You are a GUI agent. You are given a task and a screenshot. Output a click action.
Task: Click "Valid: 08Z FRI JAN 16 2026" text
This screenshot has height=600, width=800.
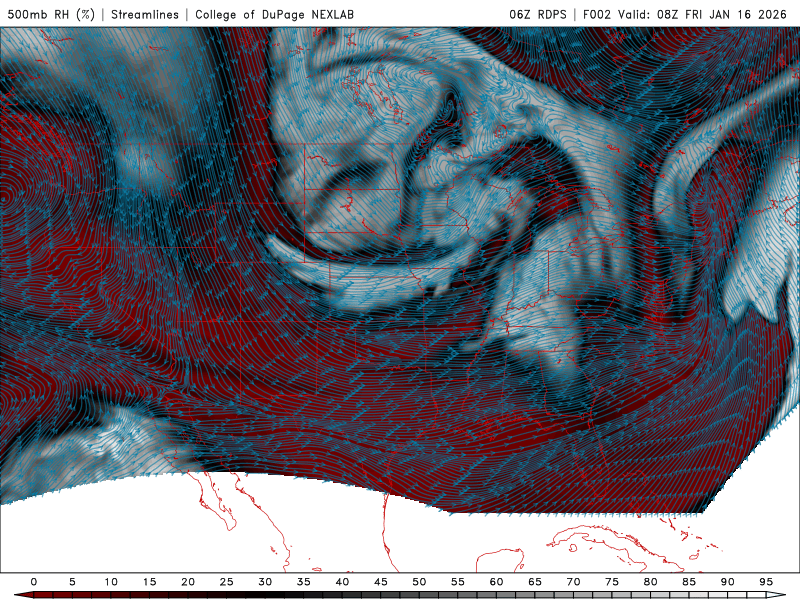pyautogui.click(x=703, y=14)
